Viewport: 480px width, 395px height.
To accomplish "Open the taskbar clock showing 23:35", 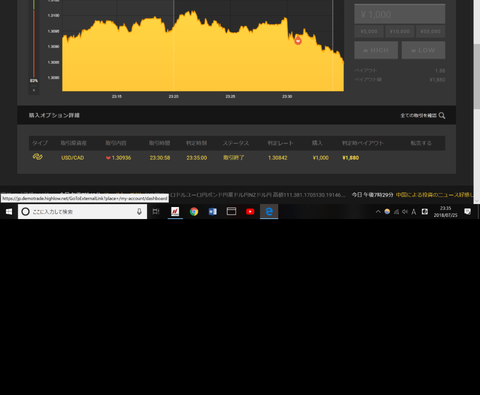I will tap(445, 212).
